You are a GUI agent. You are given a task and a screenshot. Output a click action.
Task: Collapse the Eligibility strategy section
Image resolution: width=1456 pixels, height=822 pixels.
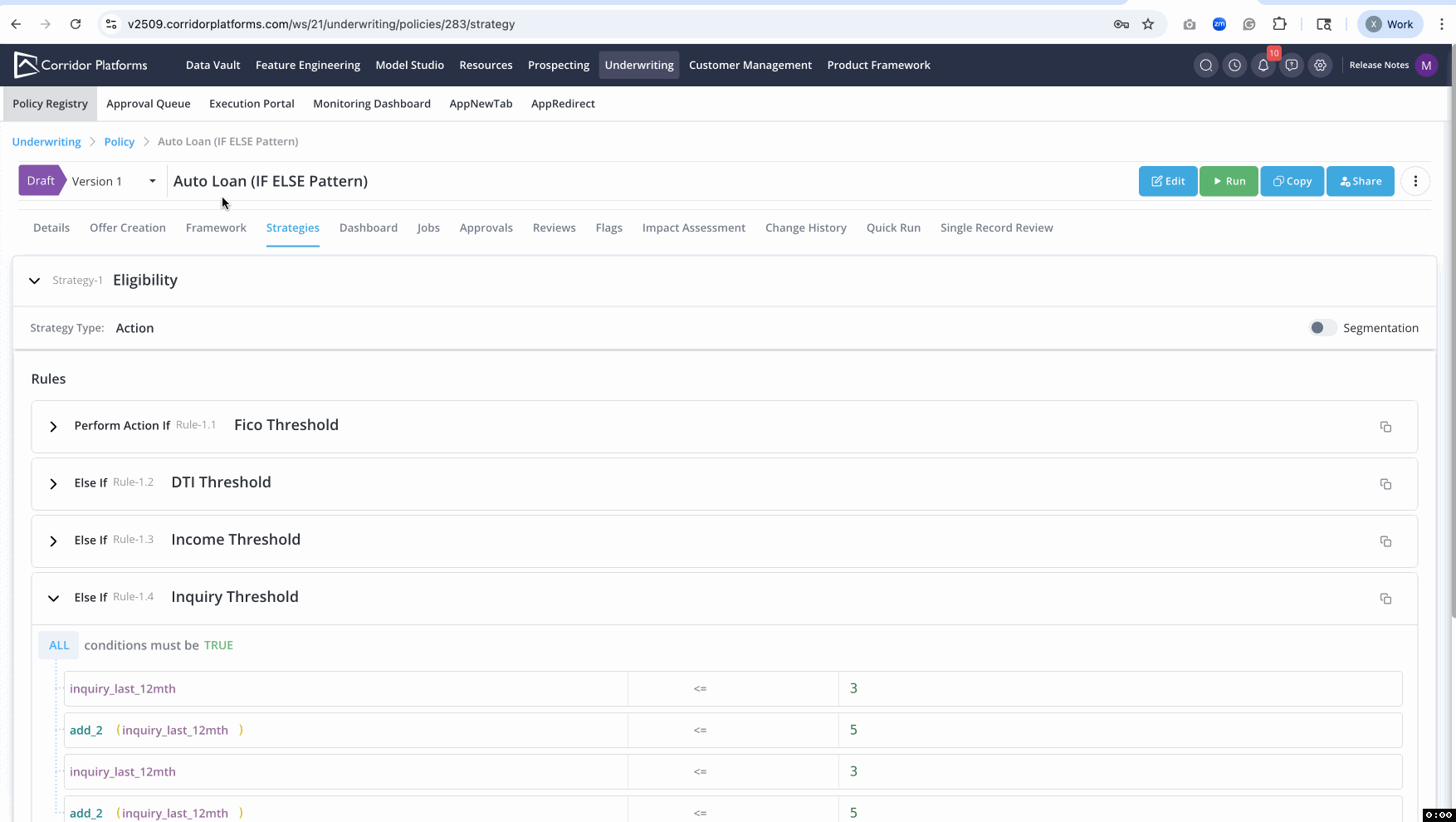coord(34,281)
